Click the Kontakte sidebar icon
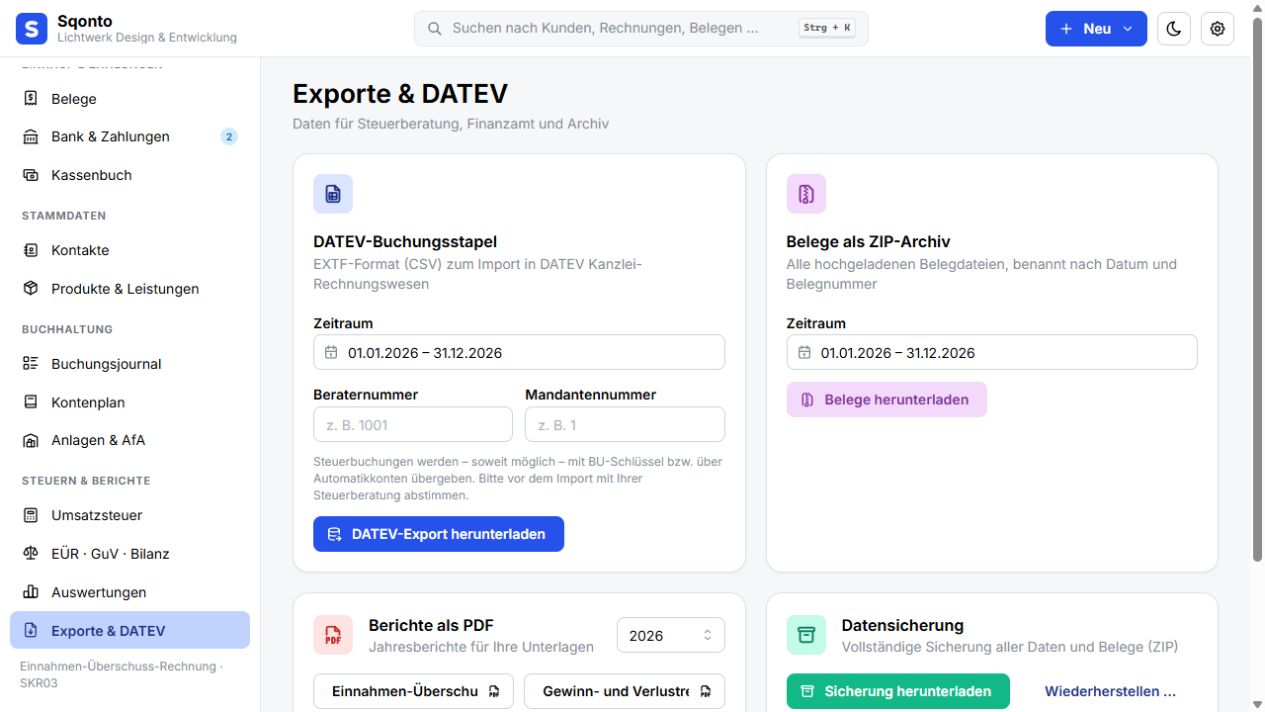This screenshot has width=1265, height=712. tap(31, 250)
